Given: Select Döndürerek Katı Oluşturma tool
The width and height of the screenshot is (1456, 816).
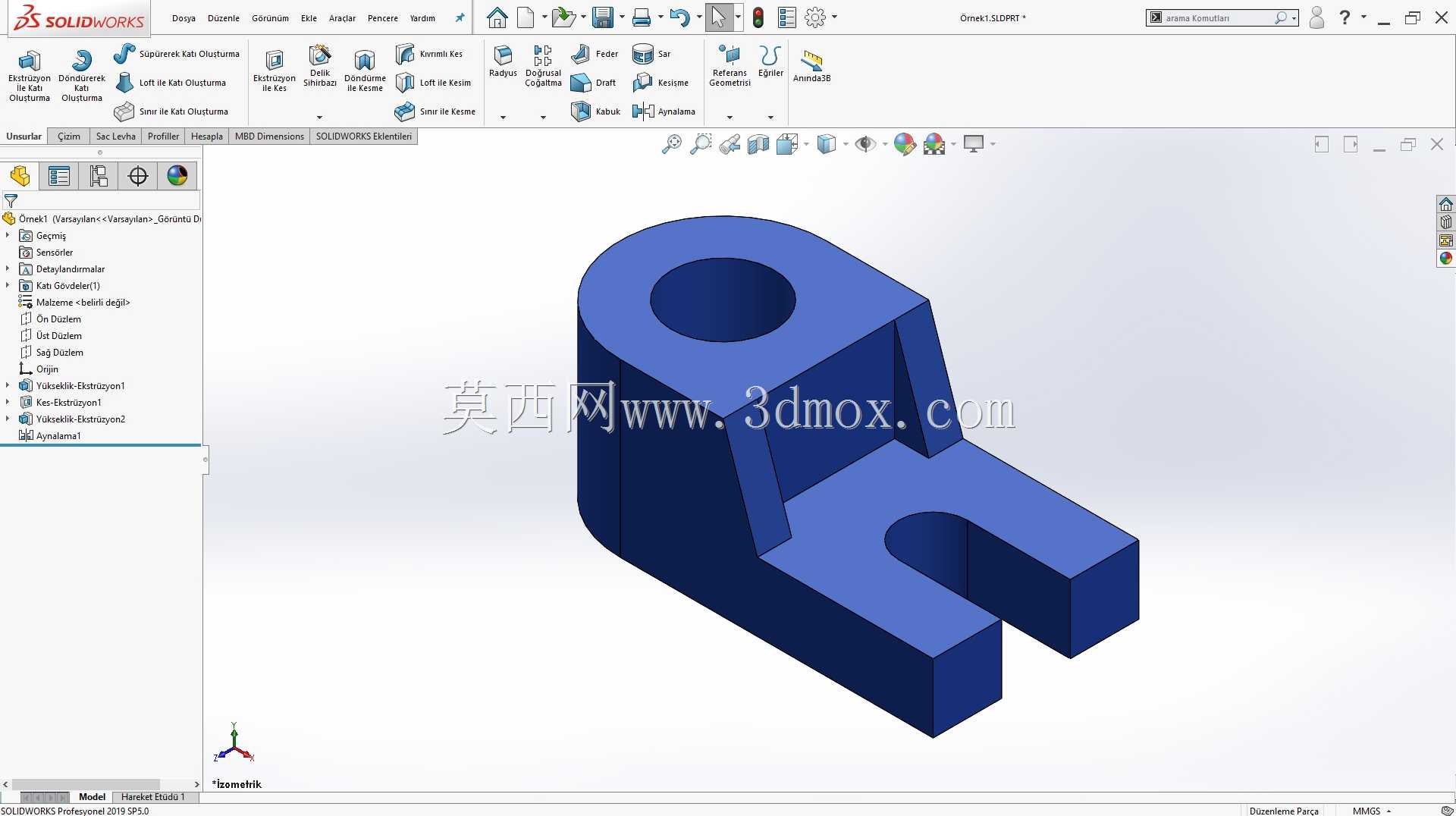Looking at the screenshot, I should [82, 74].
